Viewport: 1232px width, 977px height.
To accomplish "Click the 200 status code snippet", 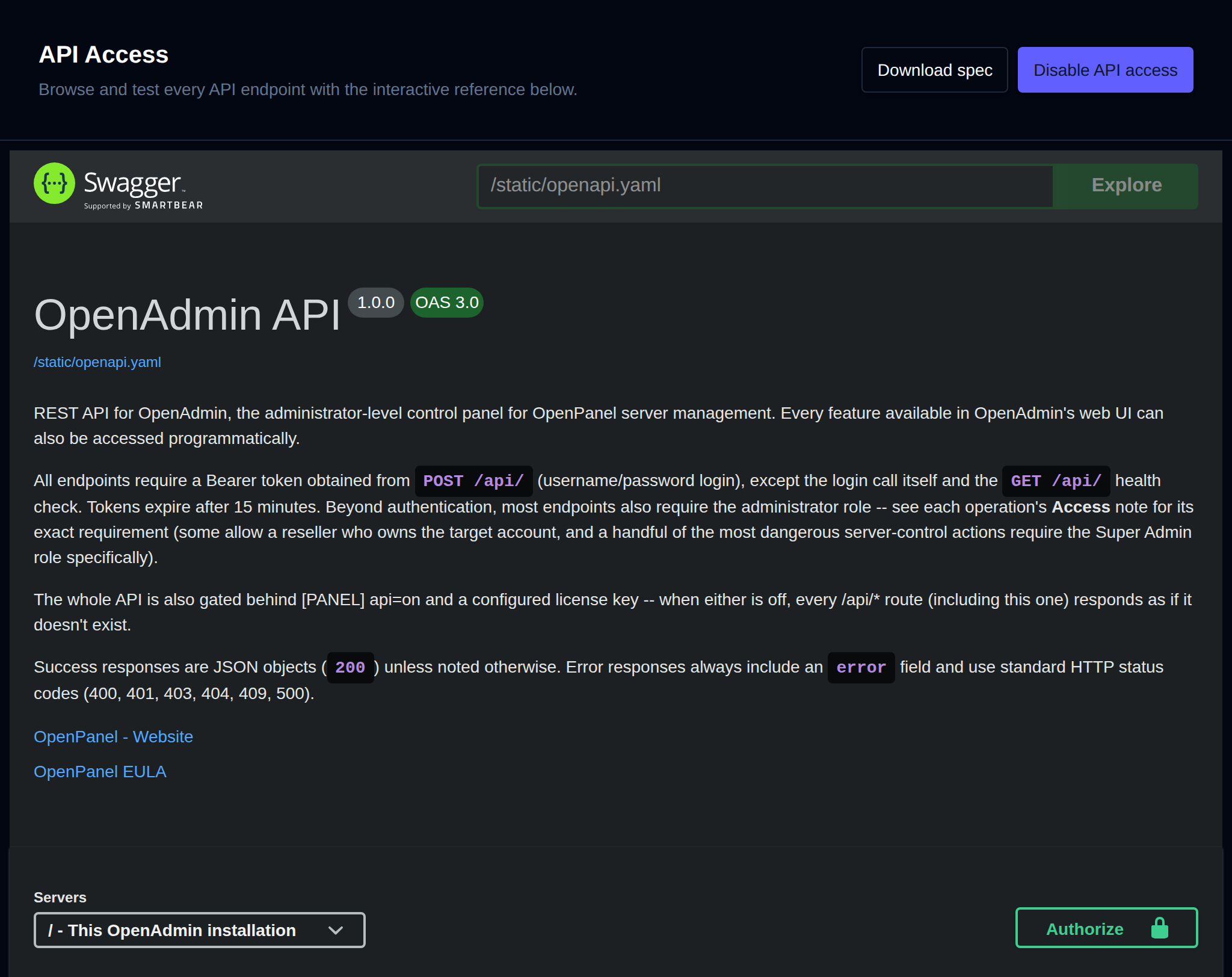I will click(x=350, y=668).
